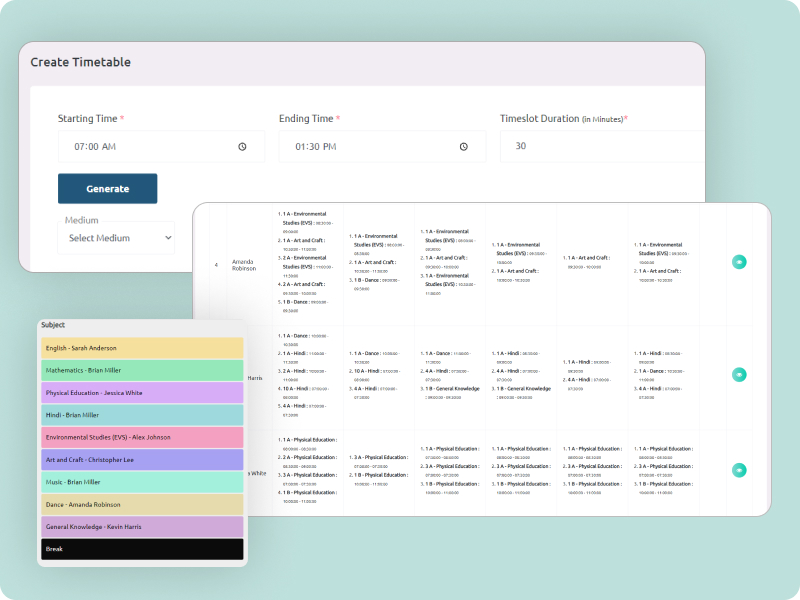Select the Hindi - Brian Miller subject
Viewport: 800px width, 600px height.
141,414
